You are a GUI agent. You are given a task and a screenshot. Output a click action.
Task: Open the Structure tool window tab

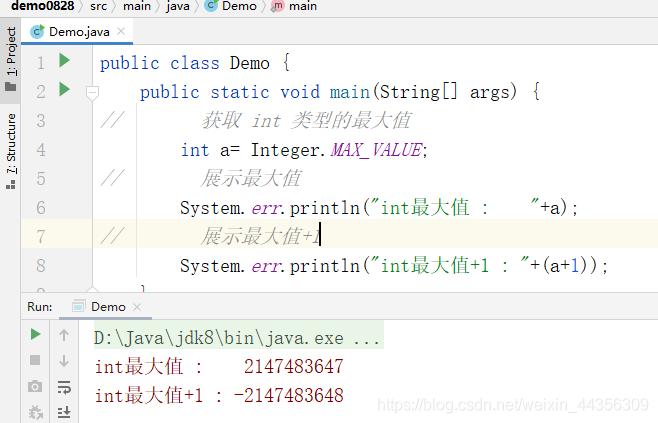pyautogui.click(x=11, y=150)
